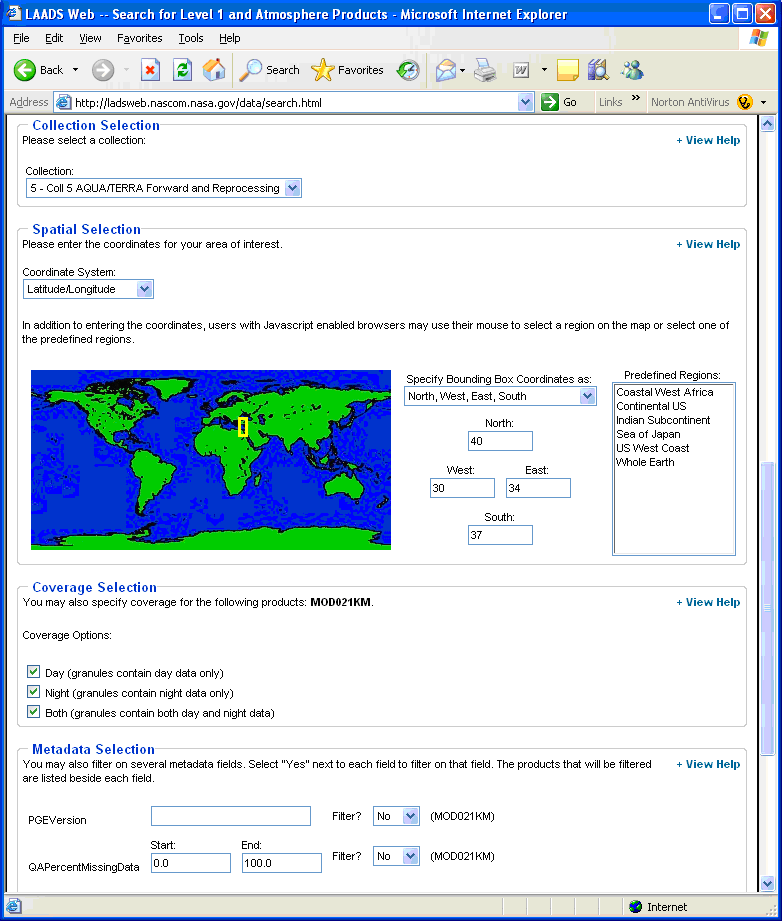Image resolution: width=782 pixels, height=921 pixels.
Task: Toggle the Night granules checkbox
Action: (33, 692)
